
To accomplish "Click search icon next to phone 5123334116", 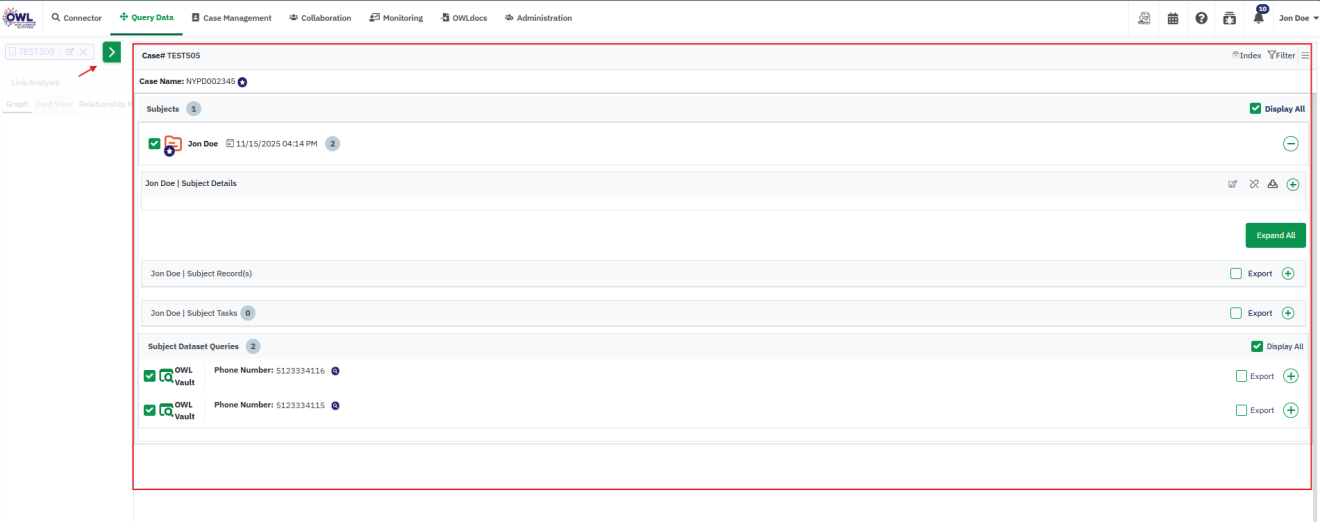I will [x=336, y=371].
